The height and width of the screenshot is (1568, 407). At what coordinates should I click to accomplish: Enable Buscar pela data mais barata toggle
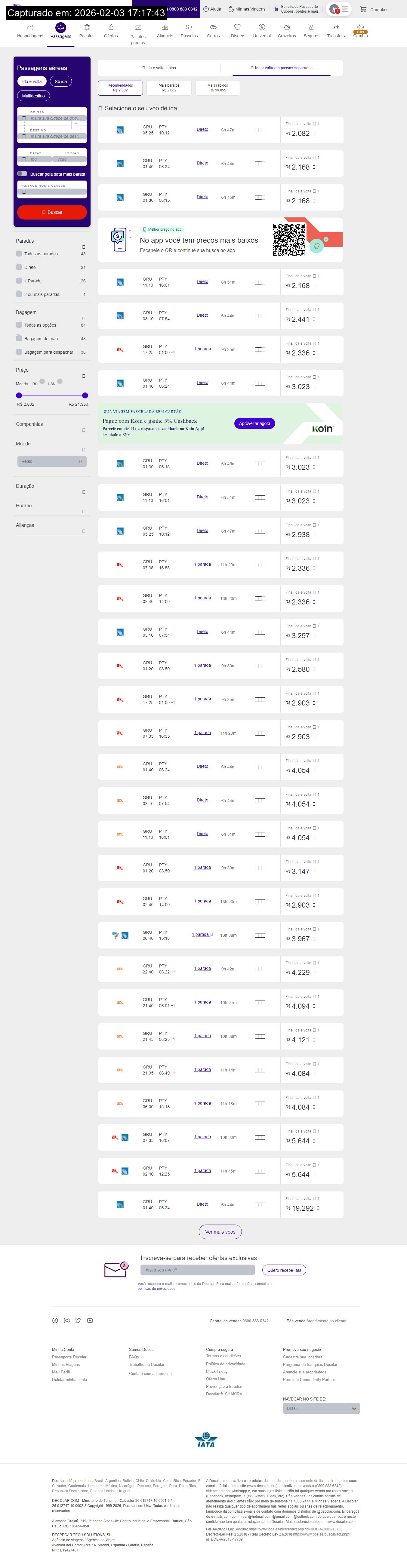[x=22, y=174]
